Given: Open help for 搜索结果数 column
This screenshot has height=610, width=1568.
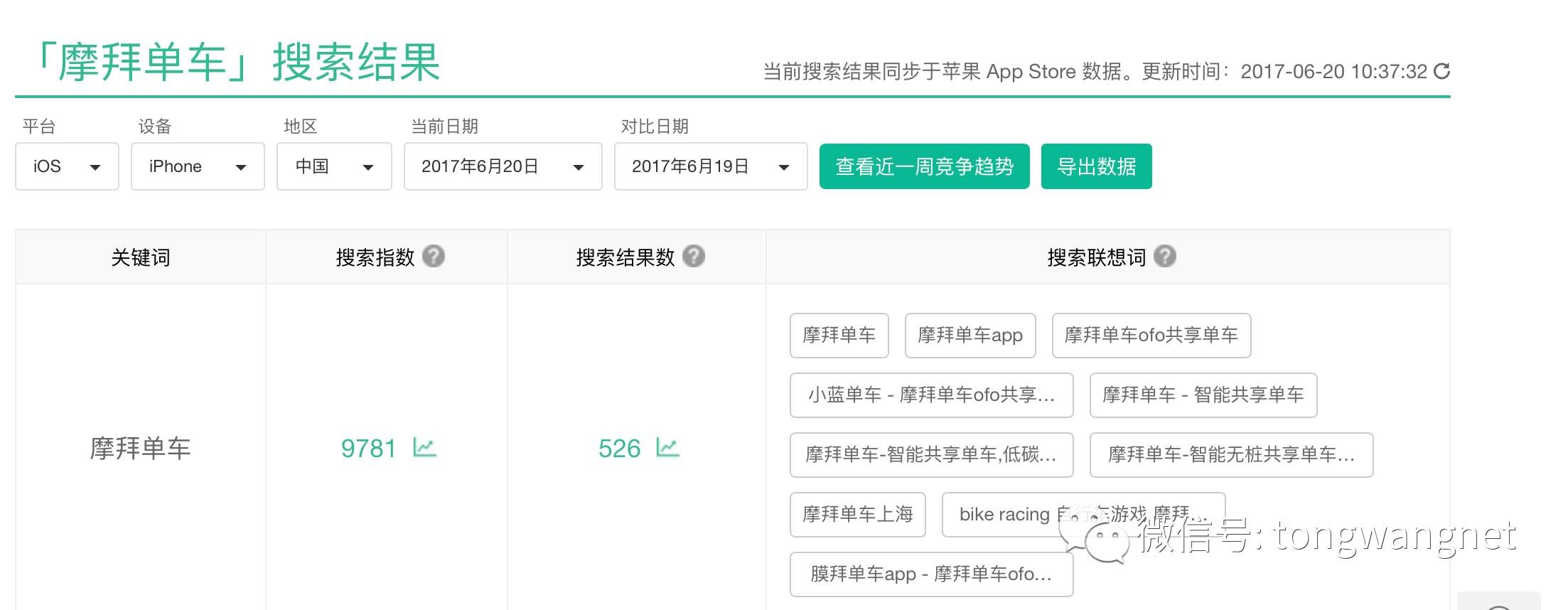Looking at the screenshot, I should coord(694,256).
